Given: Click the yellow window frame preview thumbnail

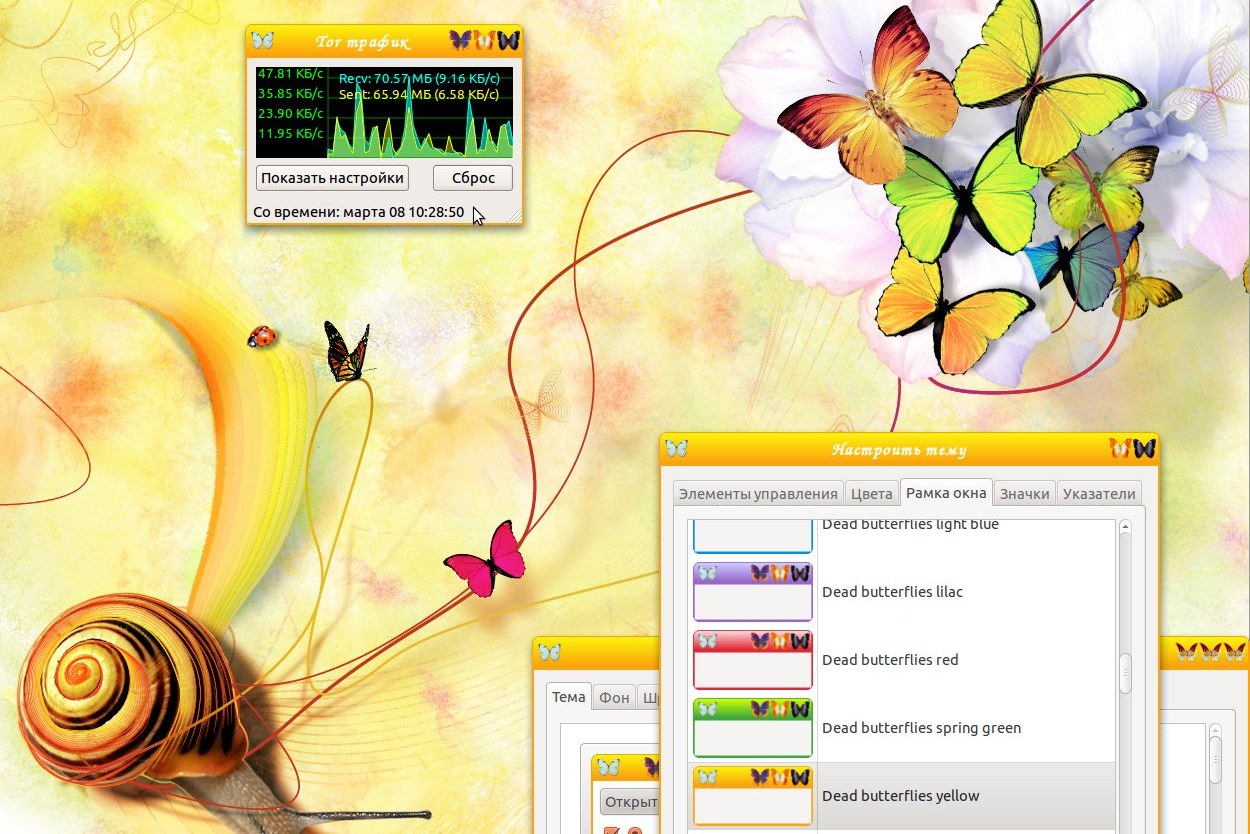Looking at the screenshot, I should pos(753,796).
